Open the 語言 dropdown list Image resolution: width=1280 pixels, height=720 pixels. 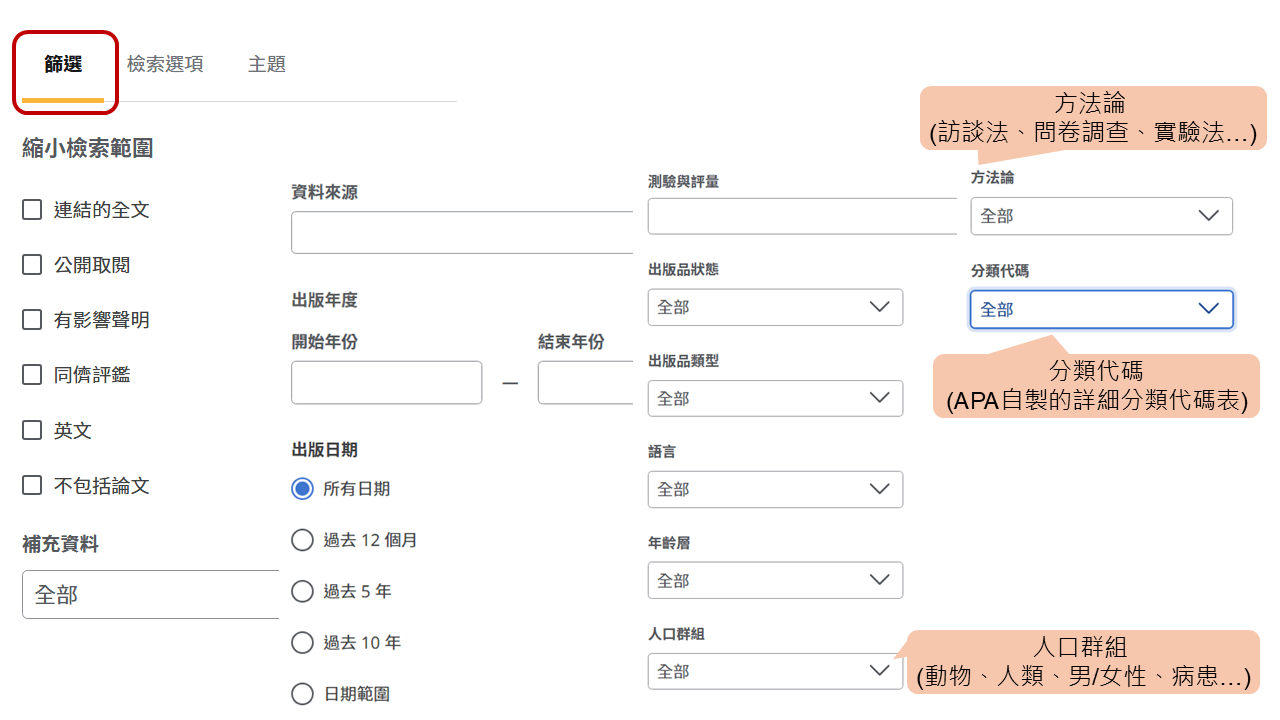[775, 489]
